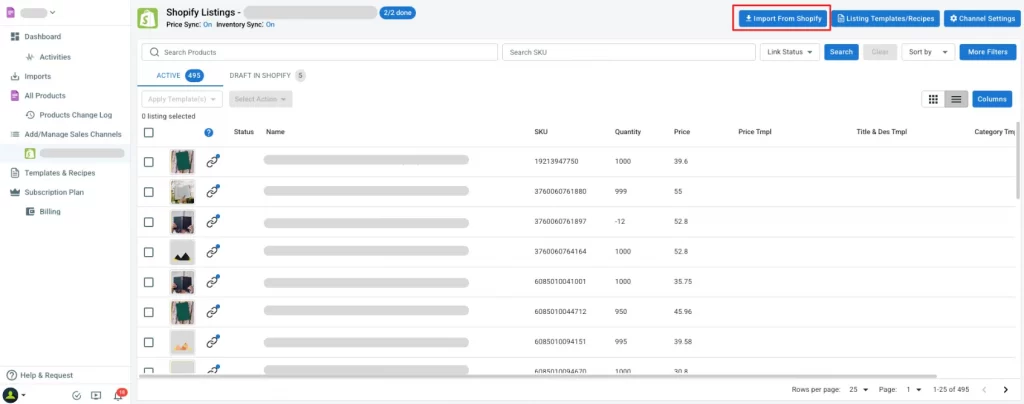This screenshot has width=1024, height=404.
Task: Click the link icon for SKU 6085010094151
Action: tap(212, 342)
